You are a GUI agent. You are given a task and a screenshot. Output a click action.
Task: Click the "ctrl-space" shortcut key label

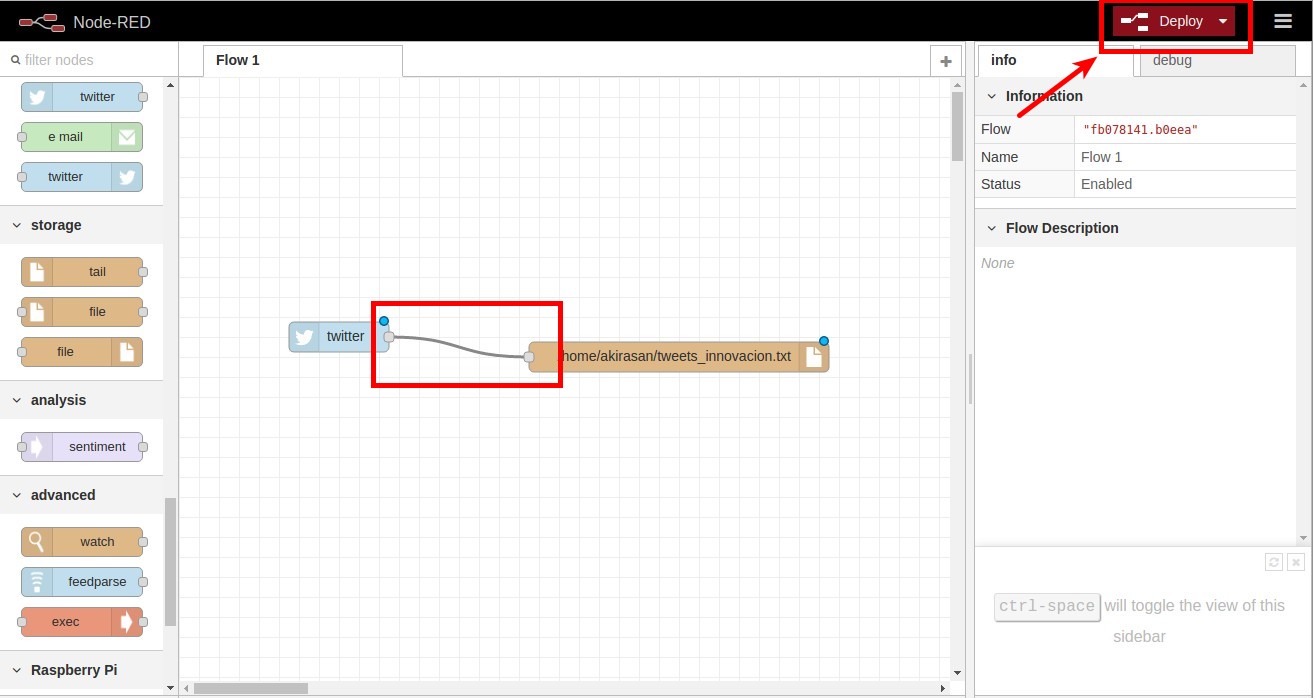[1047, 606]
